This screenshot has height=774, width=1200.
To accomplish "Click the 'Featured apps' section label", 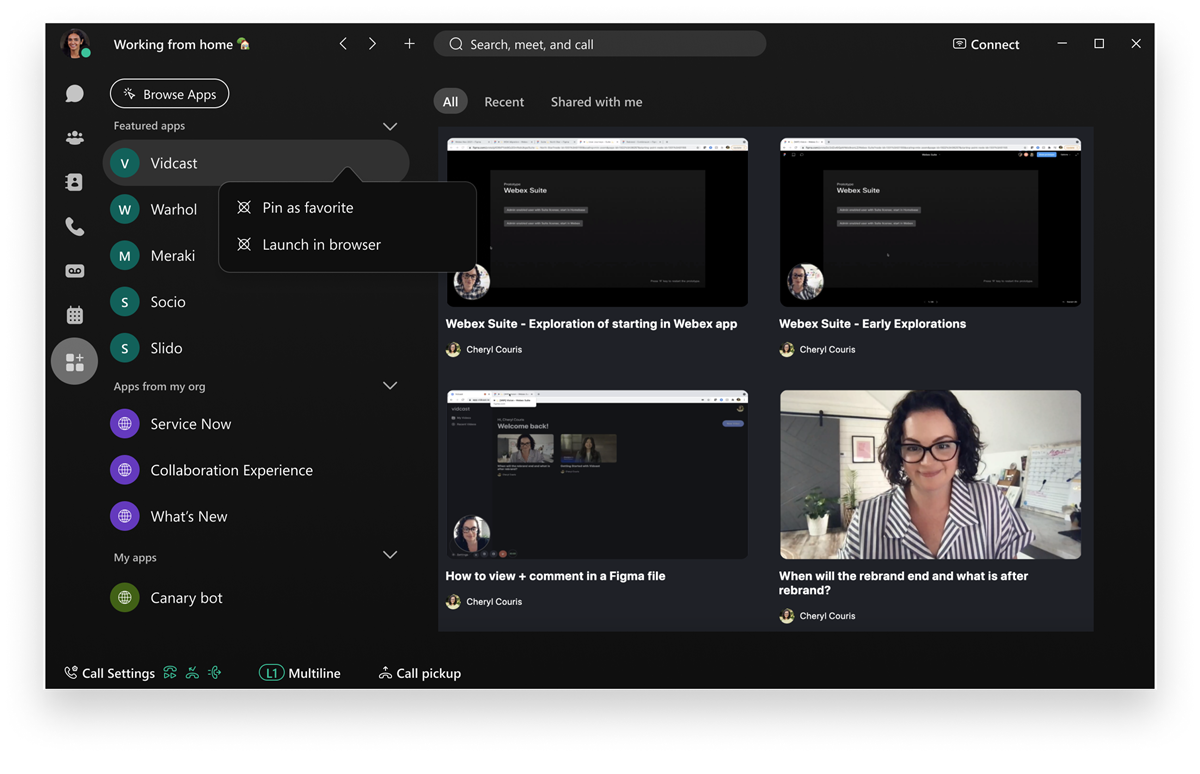I will [x=149, y=126].
